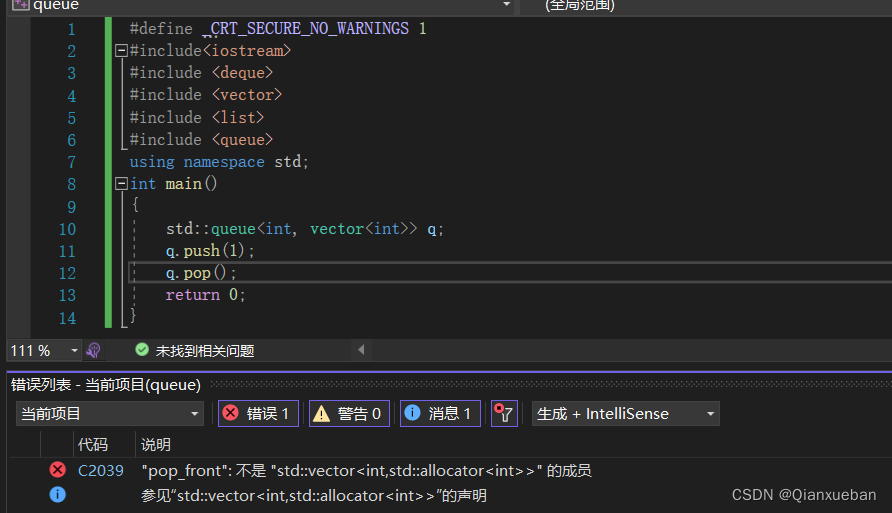Image resolution: width=892 pixels, height=513 pixels.
Task: Open the 当前项目 scope dropdown
Action: [x=109, y=413]
